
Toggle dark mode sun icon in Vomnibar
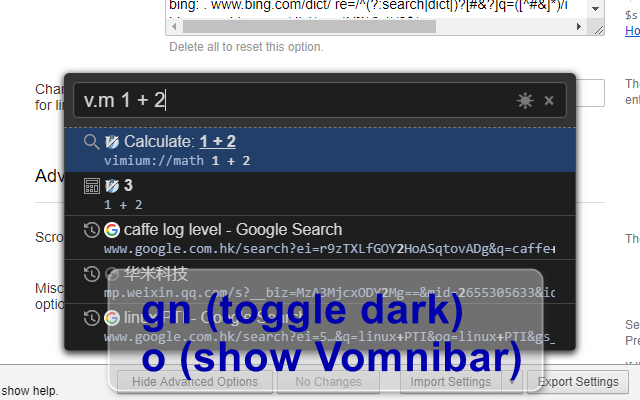click(x=525, y=100)
